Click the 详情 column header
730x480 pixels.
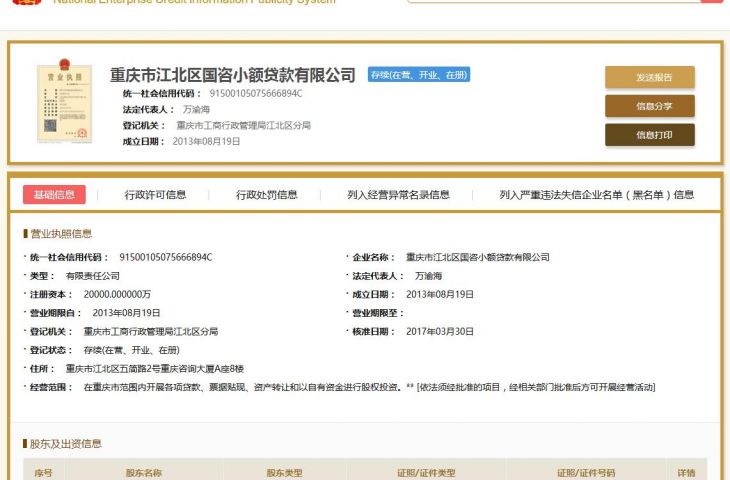[686, 473]
